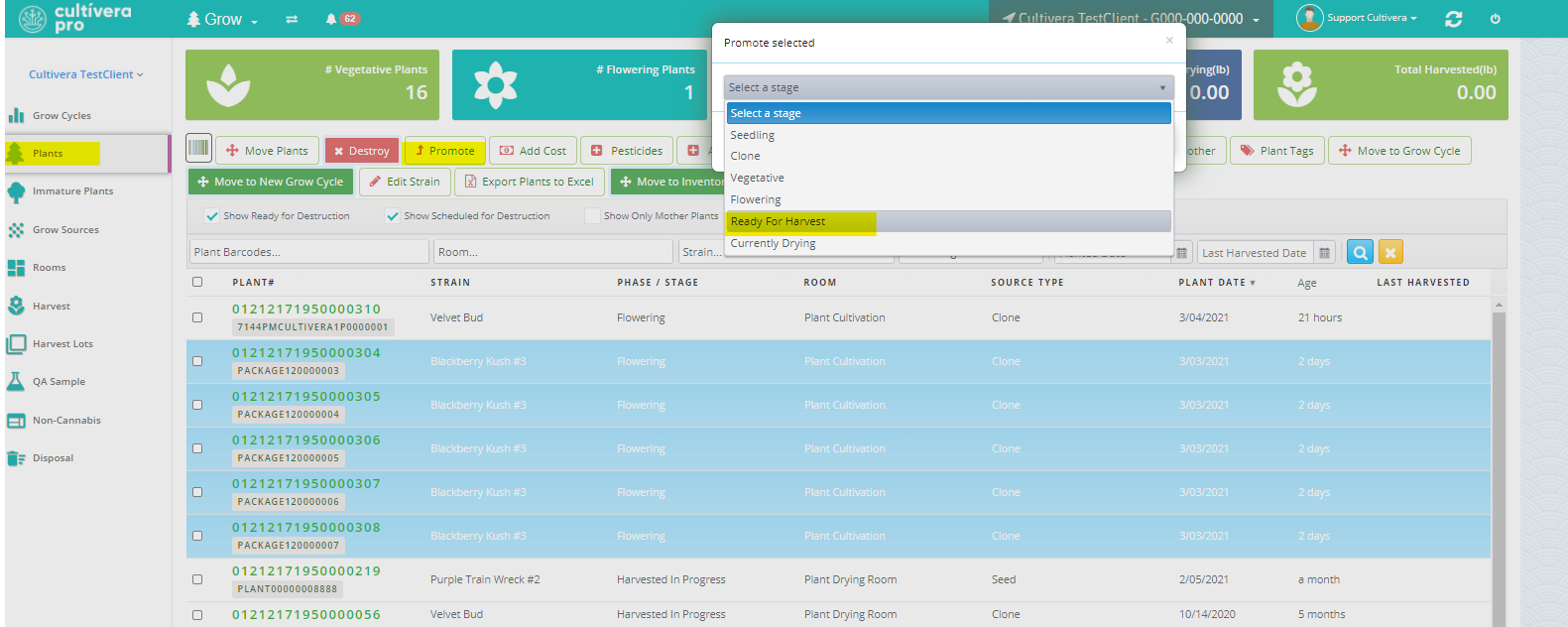Toggle Show Only Mother Plants checkbox

pyautogui.click(x=592, y=216)
